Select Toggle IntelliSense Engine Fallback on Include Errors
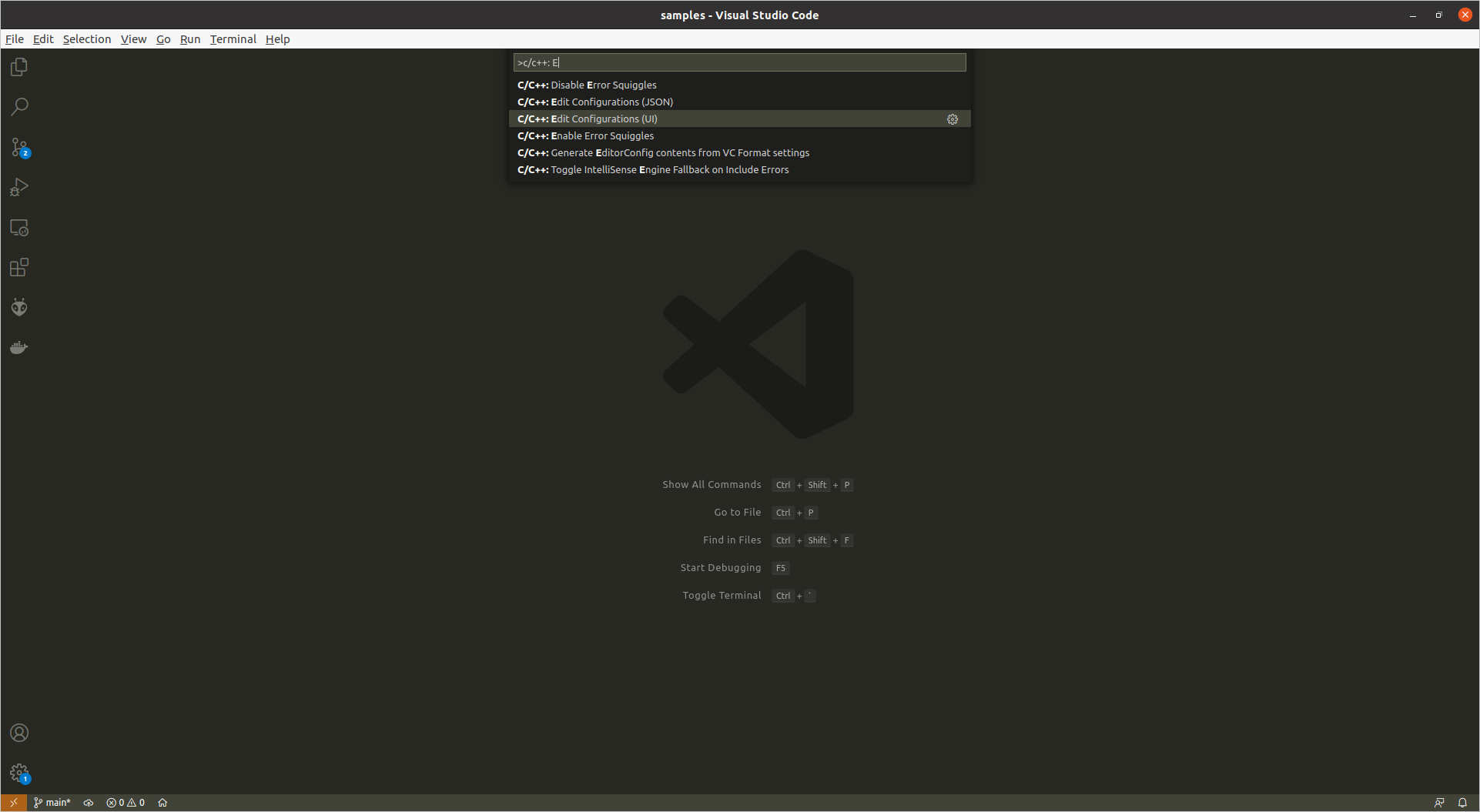Viewport: 1480px width, 812px height. [x=740, y=170]
